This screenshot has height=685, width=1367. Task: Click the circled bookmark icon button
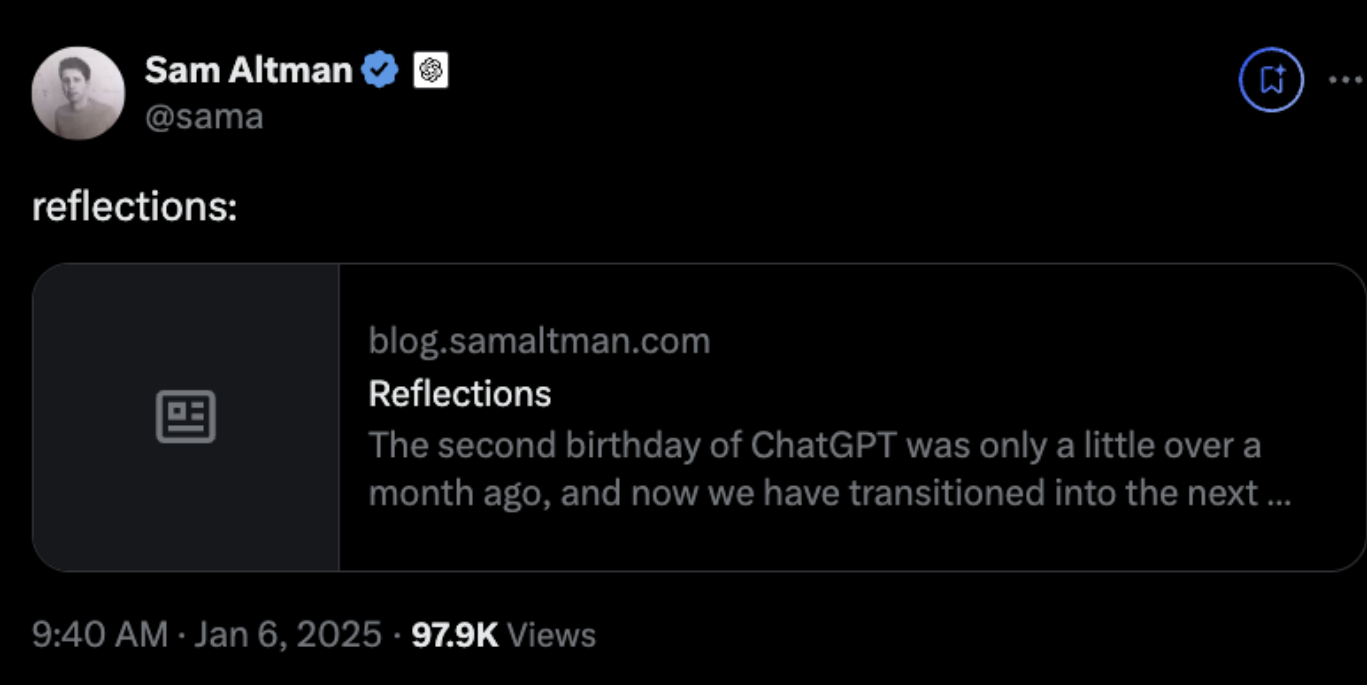point(1271,79)
